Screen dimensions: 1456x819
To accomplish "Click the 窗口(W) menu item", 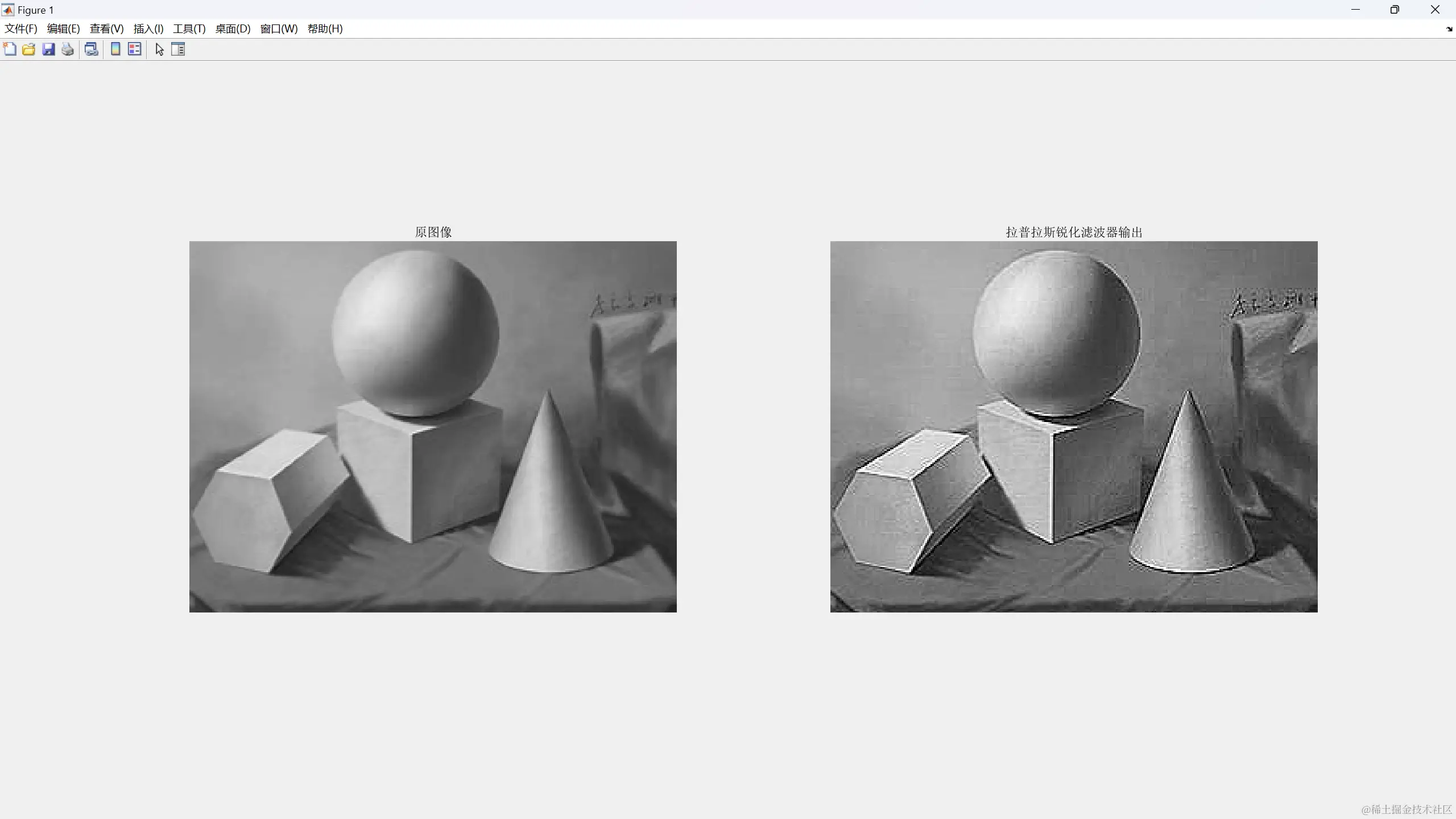I will [x=279, y=29].
